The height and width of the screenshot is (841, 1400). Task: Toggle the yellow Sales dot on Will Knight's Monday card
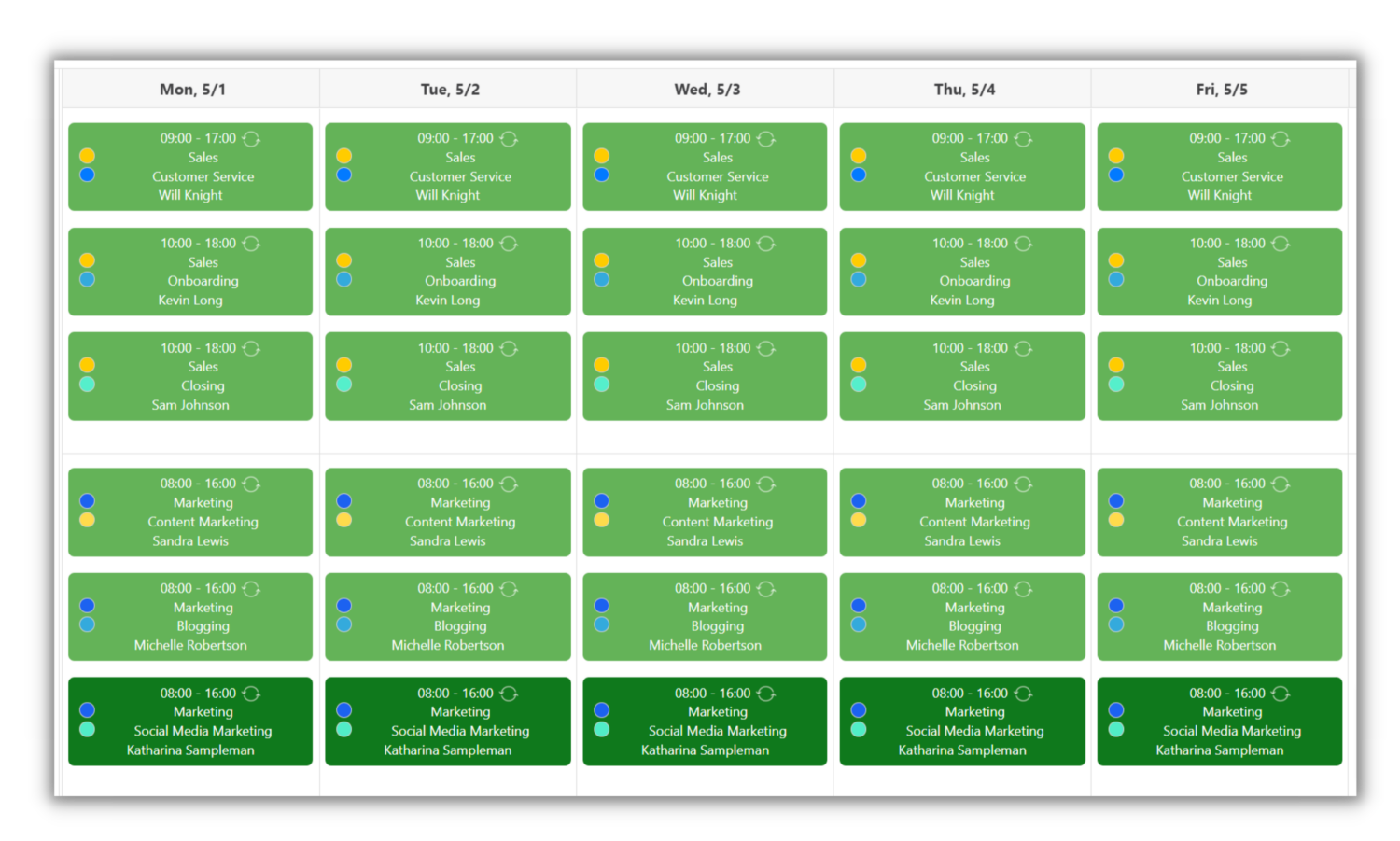click(x=86, y=154)
